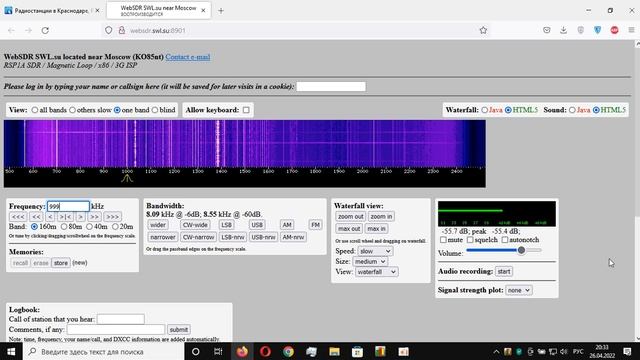640x360 pixels.
Task: Open the Pocket save icon
Action: [x=547, y=30]
